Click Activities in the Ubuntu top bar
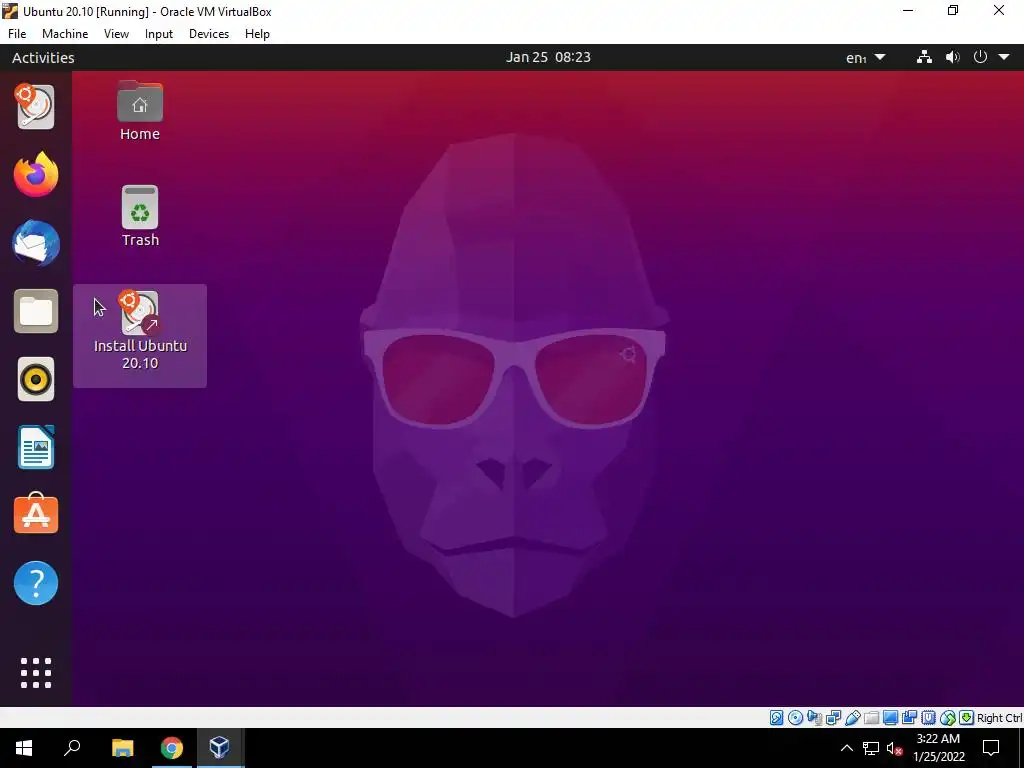The image size is (1024, 768). click(x=43, y=57)
